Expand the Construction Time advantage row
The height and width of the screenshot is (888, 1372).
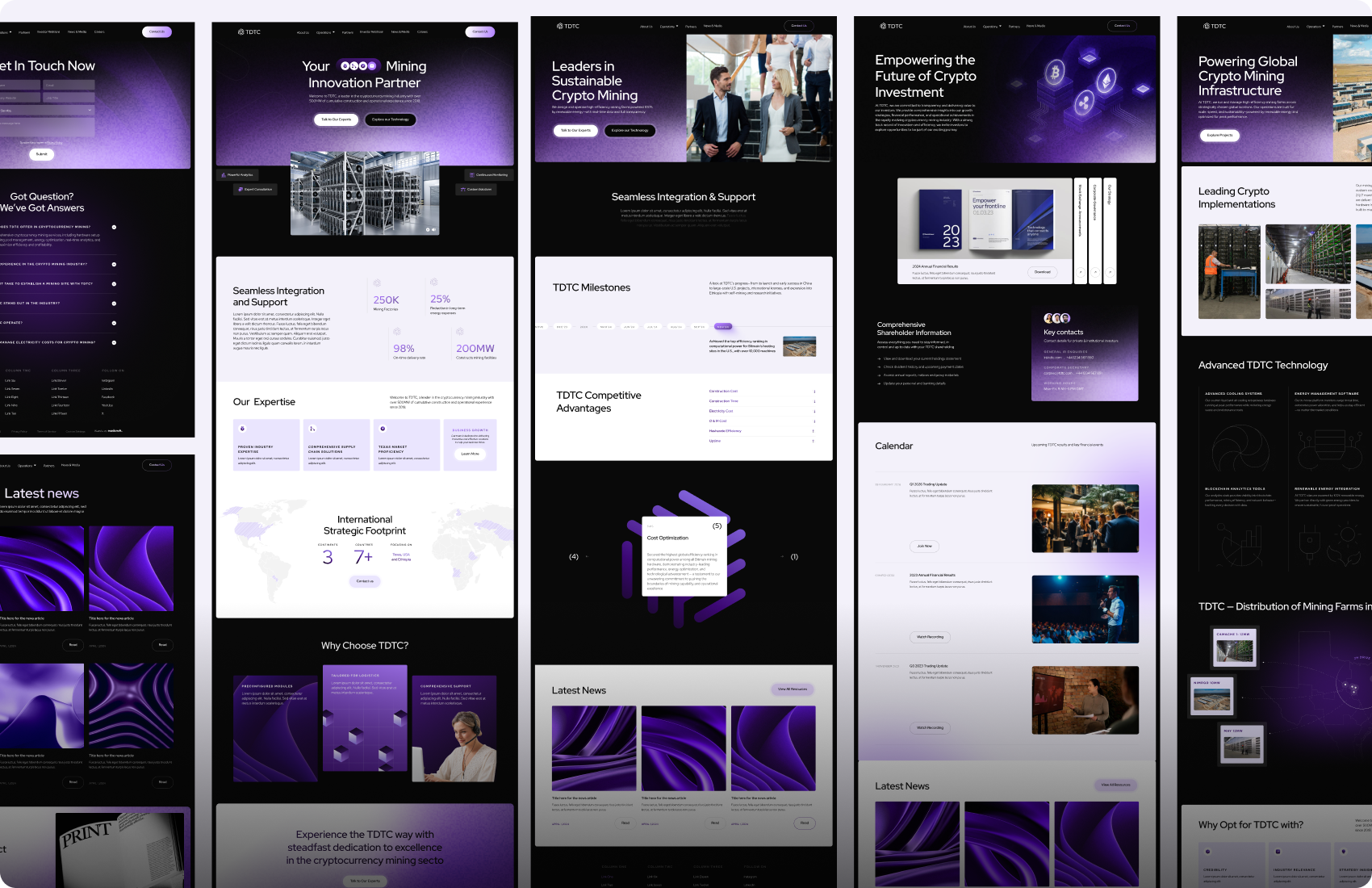tap(762, 401)
